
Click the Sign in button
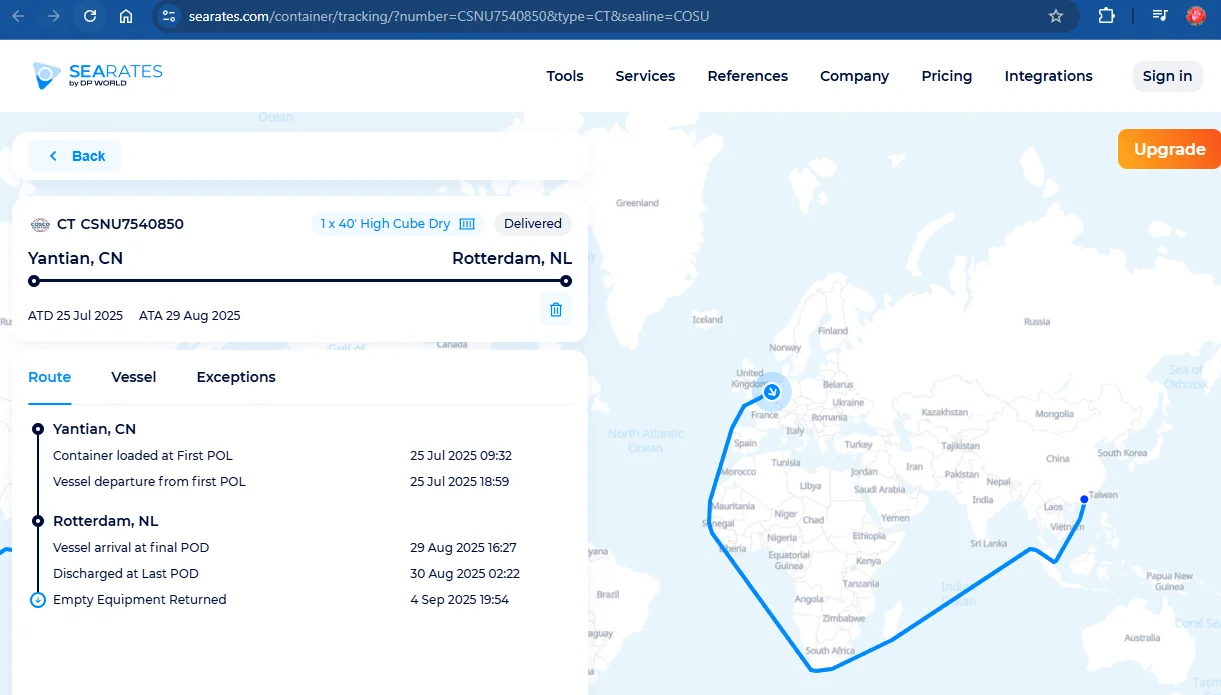click(1167, 76)
